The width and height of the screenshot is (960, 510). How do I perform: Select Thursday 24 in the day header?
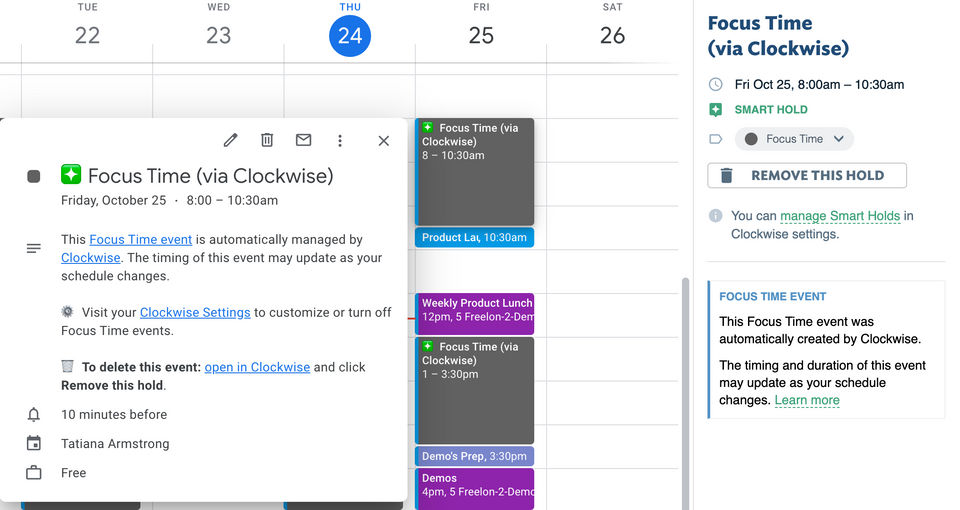click(350, 36)
